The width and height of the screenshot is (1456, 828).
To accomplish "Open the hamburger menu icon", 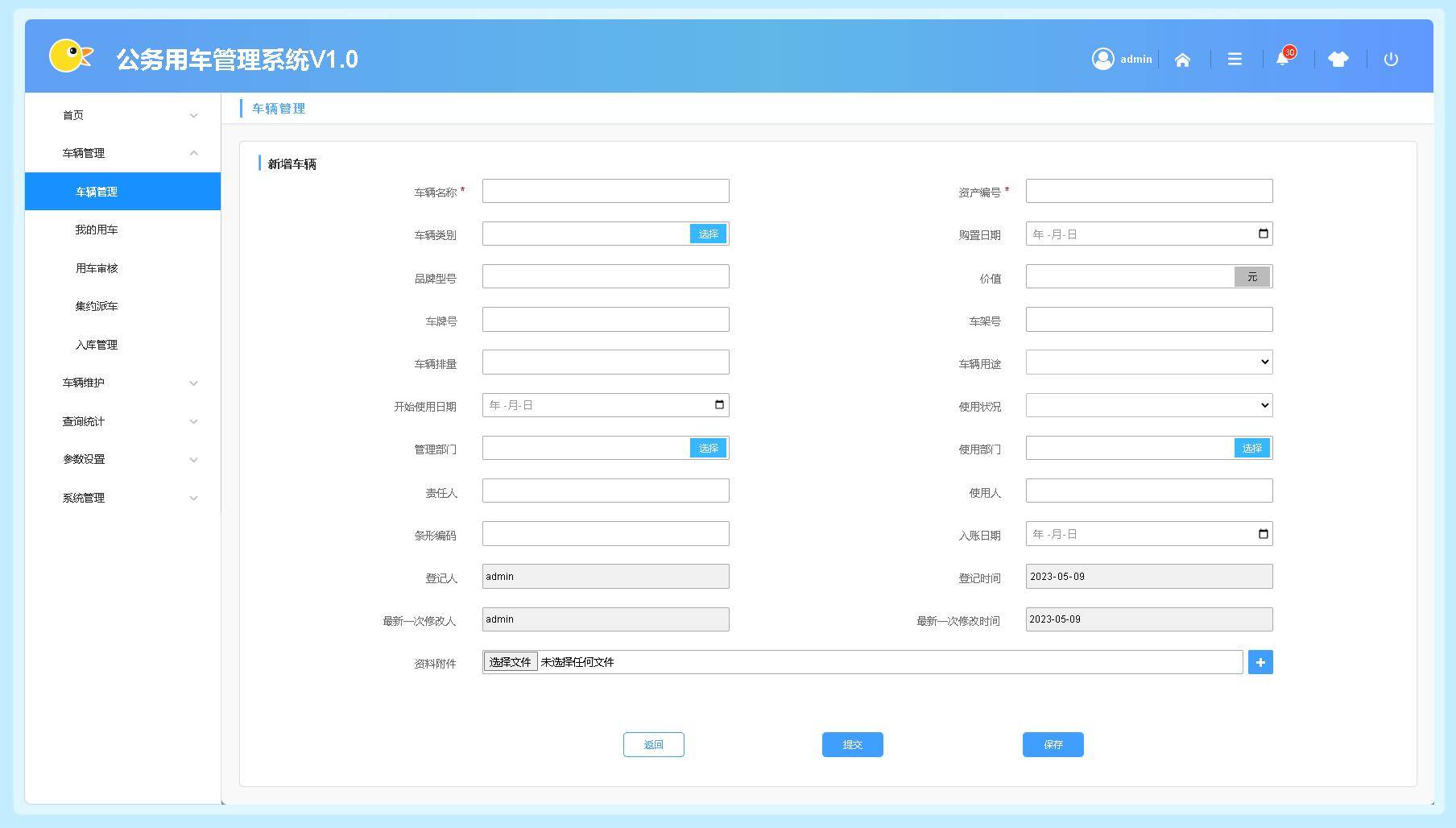I will [x=1235, y=60].
